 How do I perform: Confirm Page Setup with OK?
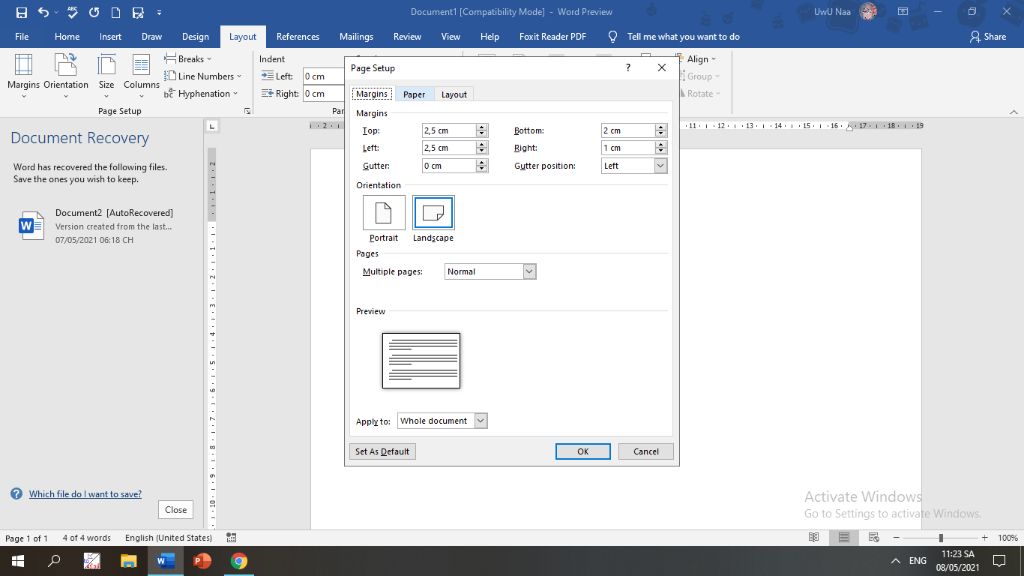click(583, 451)
